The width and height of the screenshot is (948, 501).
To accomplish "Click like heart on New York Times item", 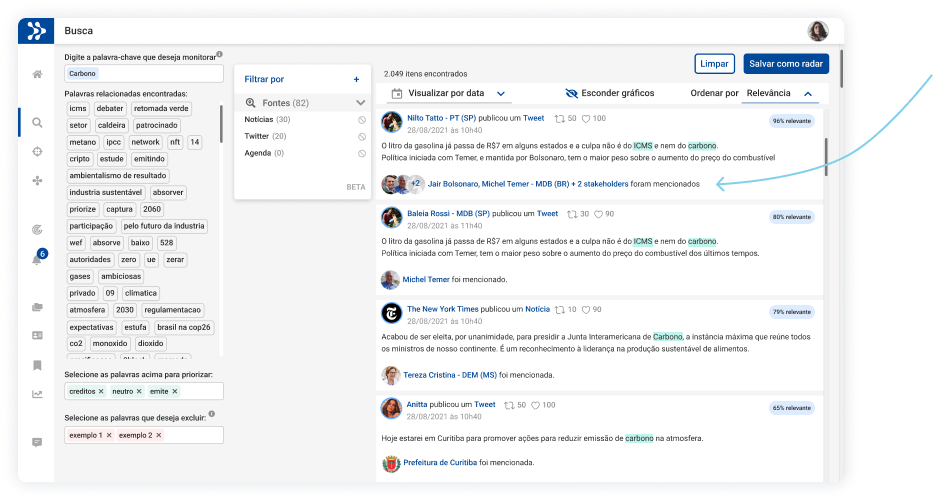I will click(x=586, y=310).
